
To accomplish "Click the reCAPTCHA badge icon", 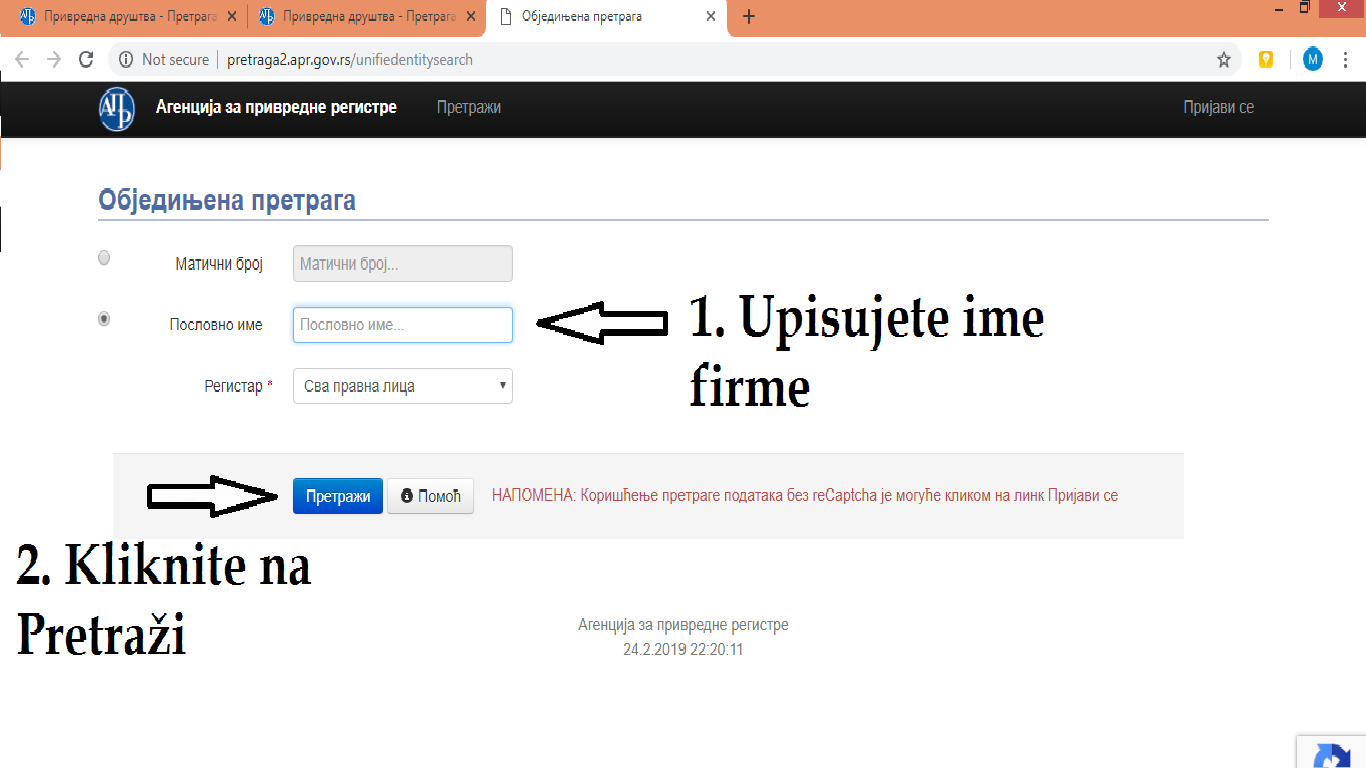I will (1333, 753).
